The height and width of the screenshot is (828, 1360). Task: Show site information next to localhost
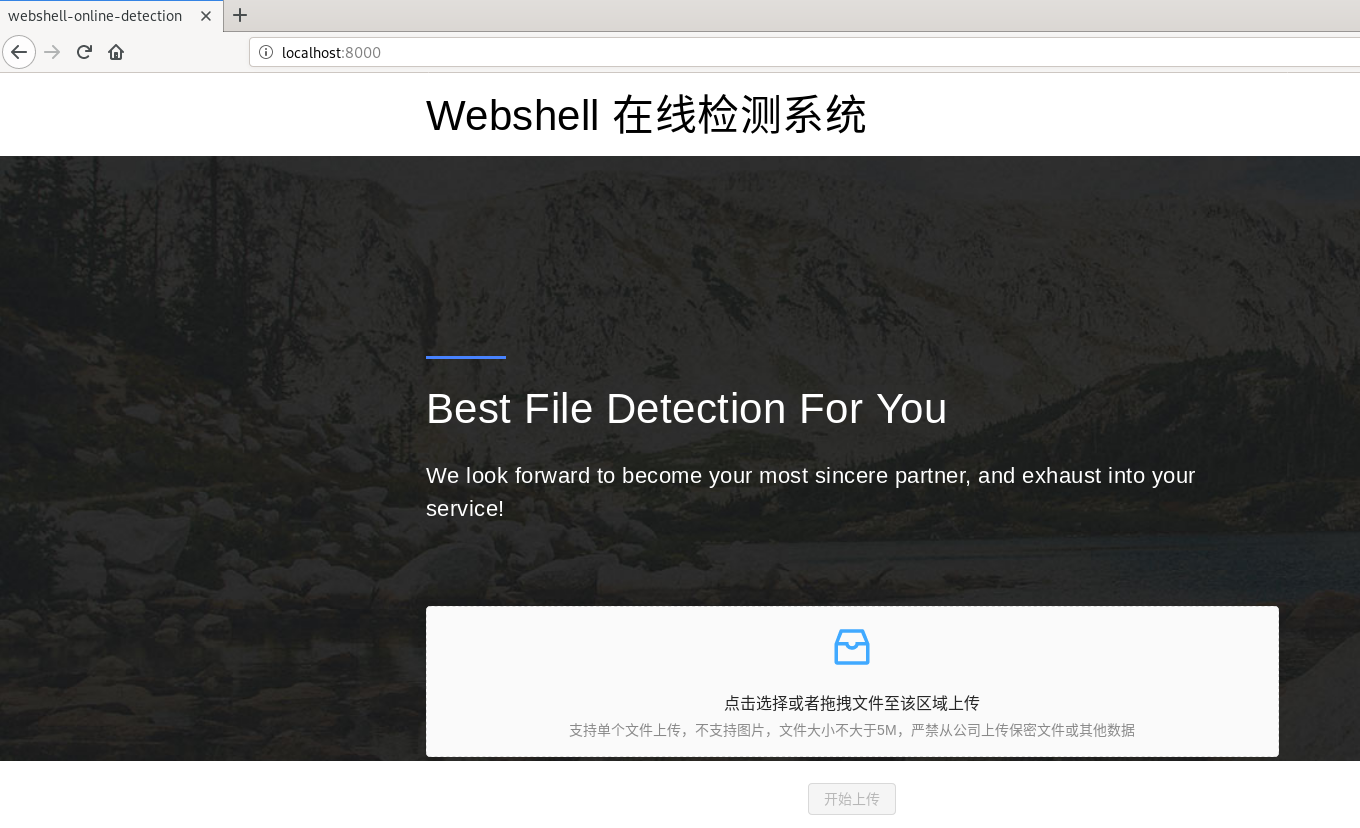point(266,52)
